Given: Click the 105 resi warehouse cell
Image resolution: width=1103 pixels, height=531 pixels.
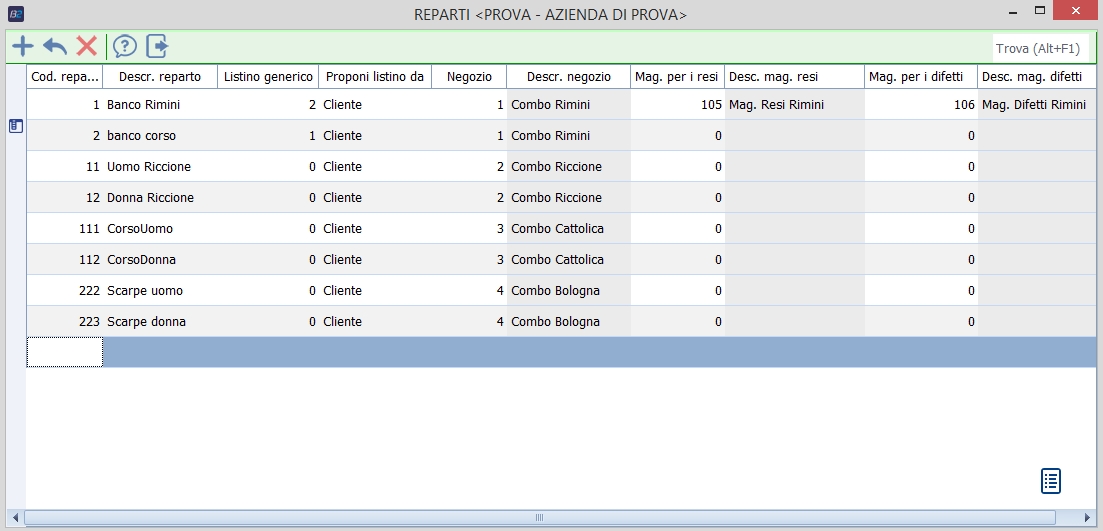Looking at the screenshot, I should pyautogui.click(x=677, y=105).
